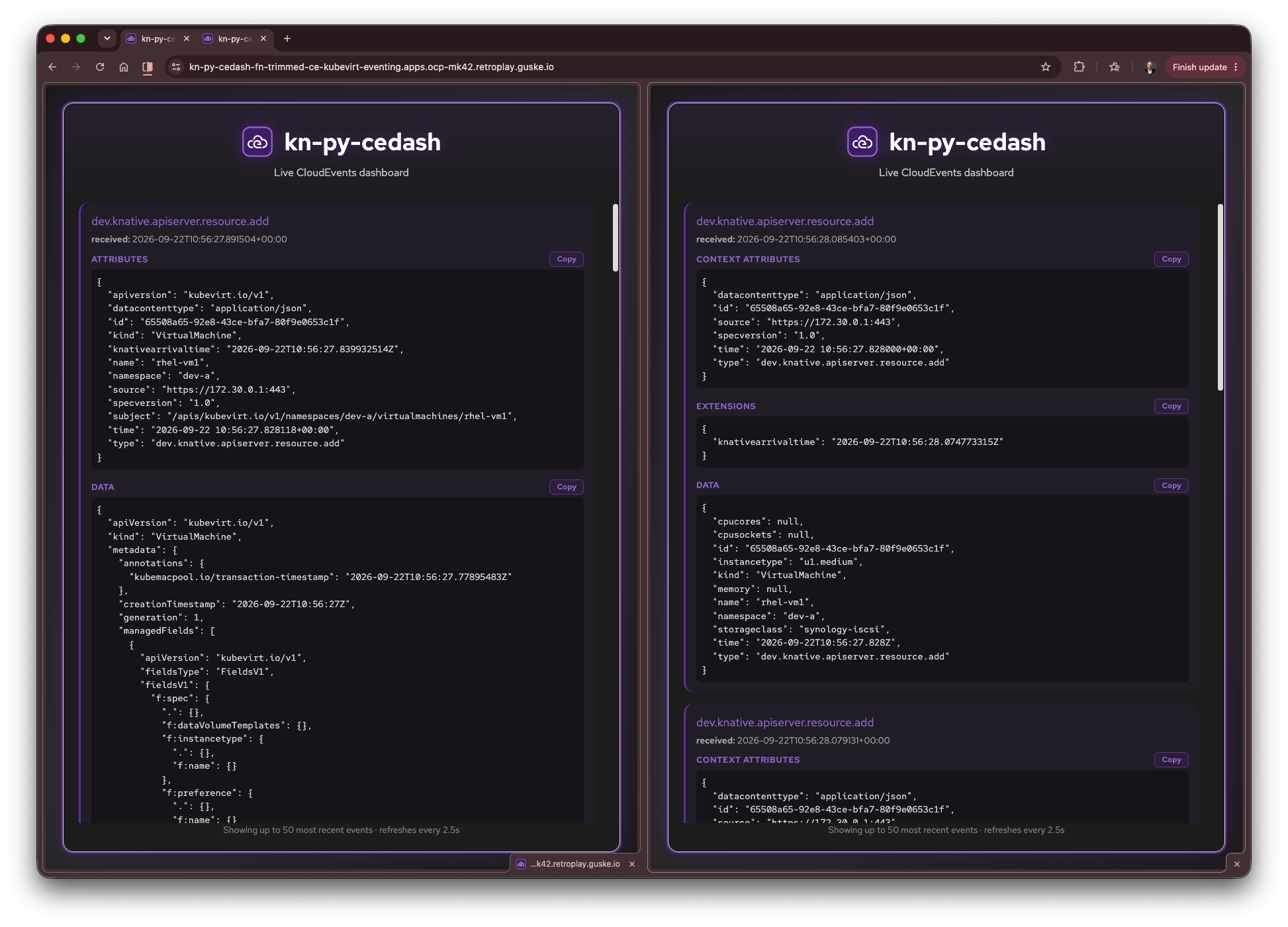Bookmark page with star icon in address bar
The width and height of the screenshot is (1288, 927).
click(x=1046, y=67)
